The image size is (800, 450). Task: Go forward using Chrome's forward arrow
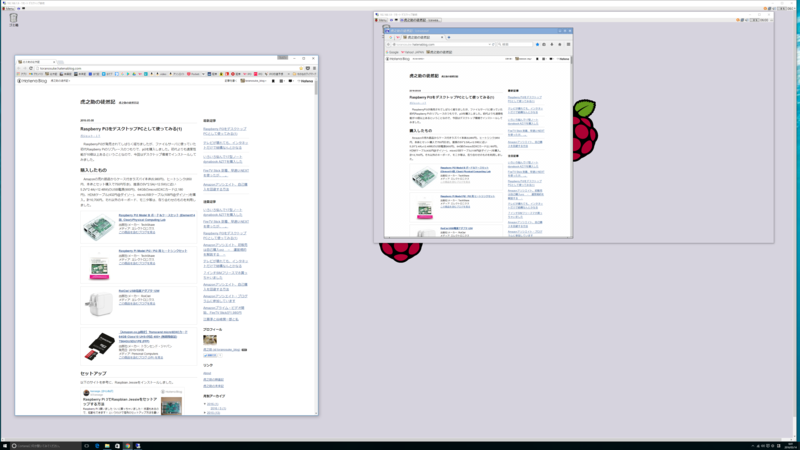tap(24, 68)
